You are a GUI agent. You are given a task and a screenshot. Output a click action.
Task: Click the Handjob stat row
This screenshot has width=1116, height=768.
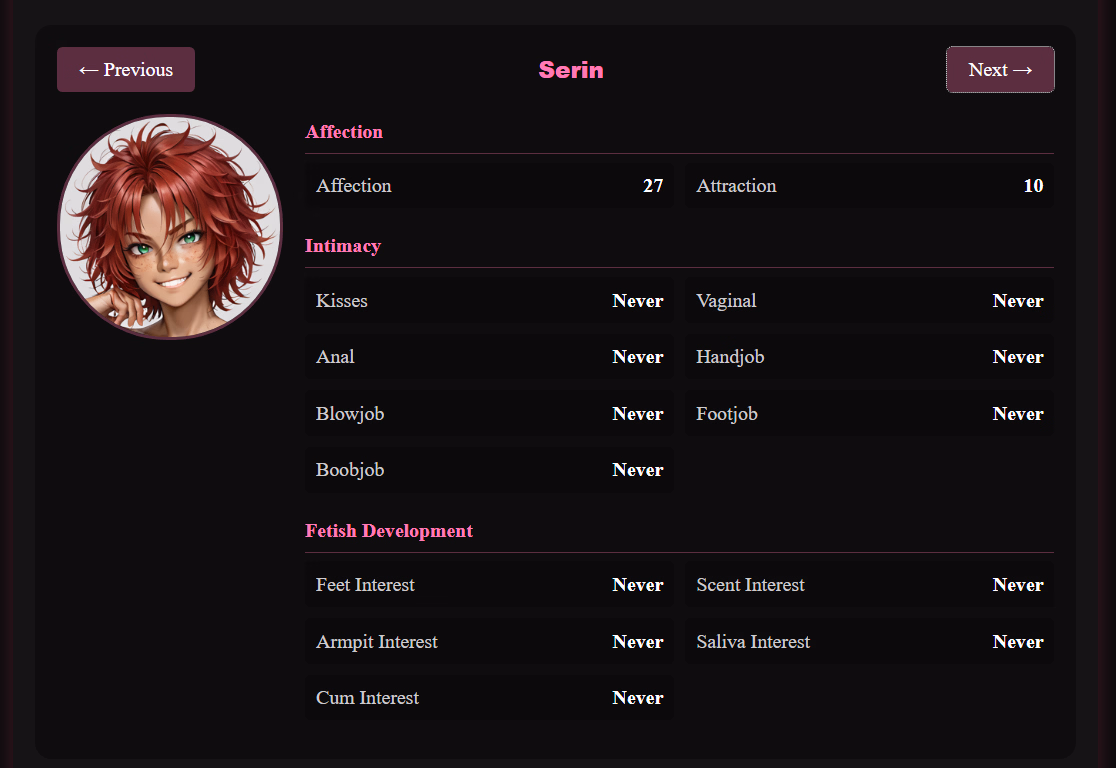point(869,357)
